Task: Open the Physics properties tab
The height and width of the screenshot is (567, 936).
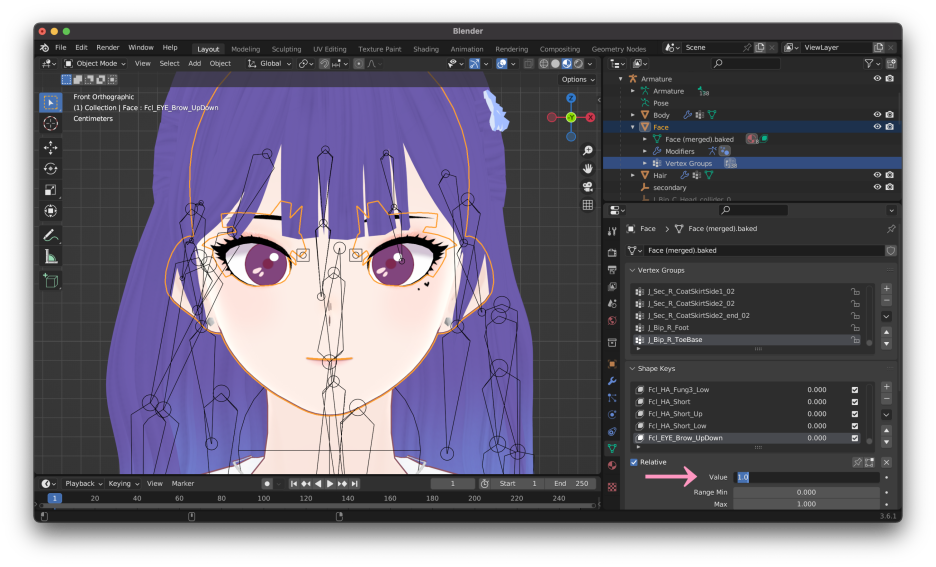Action: coord(612,415)
